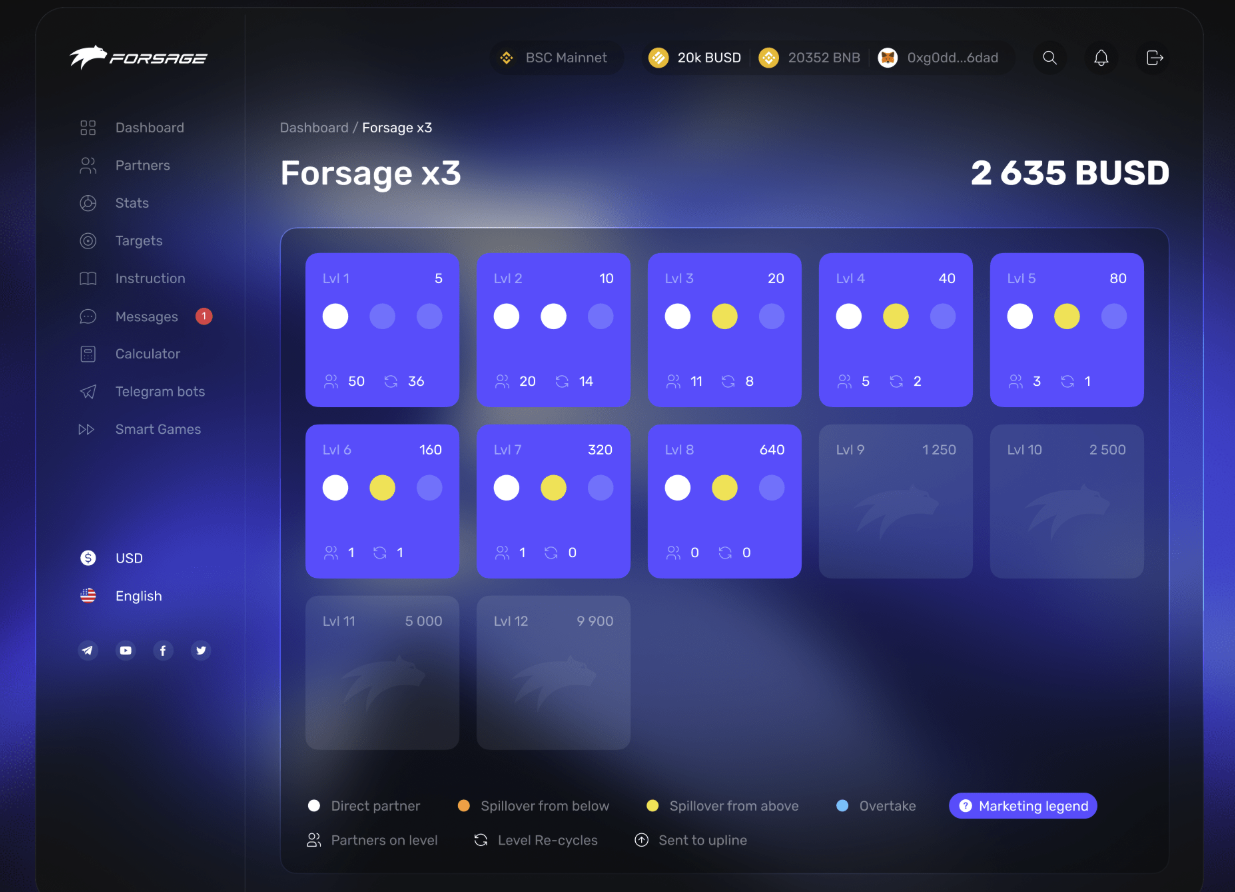
Task: Click the partners icon showing 3 in Lvl 5
Action: click(1016, 381)
